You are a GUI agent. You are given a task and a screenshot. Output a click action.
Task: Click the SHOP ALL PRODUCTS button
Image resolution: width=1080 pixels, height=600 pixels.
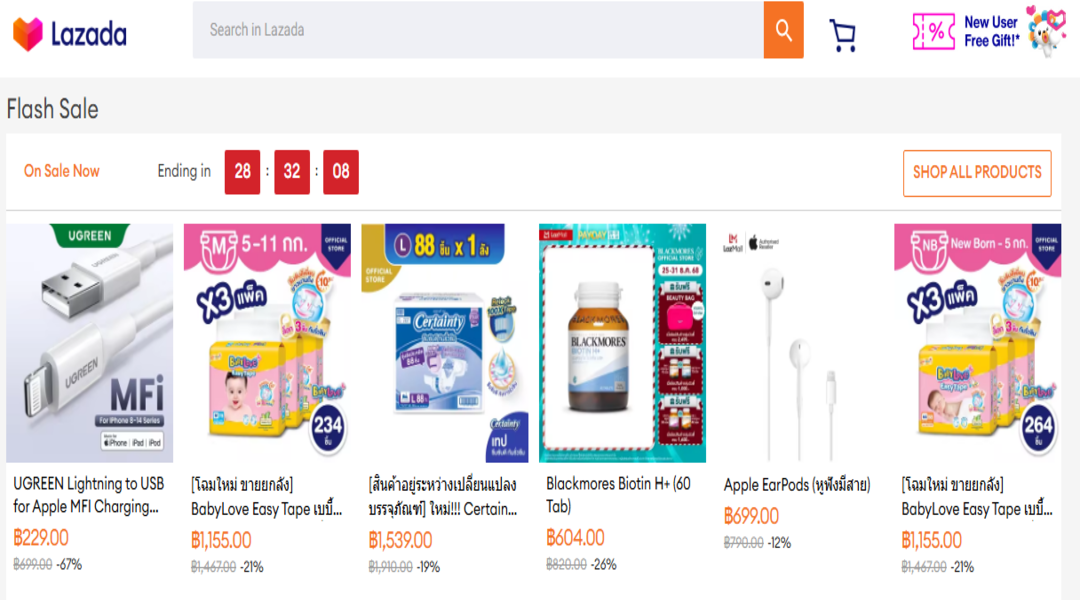pyautogui.click(x=977, y=173)
